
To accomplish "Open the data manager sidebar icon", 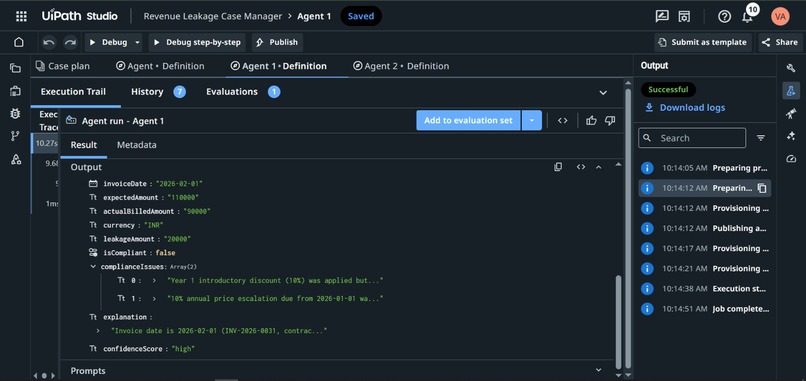I will 15,91.
